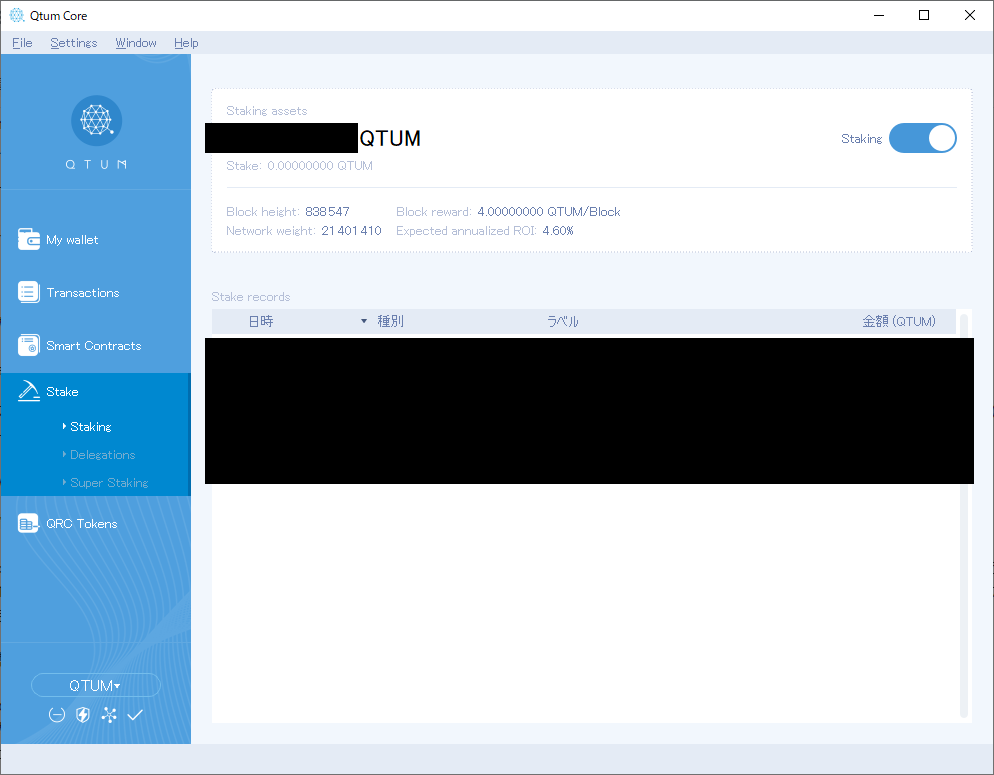Viewport: 994px width, 775px height.
Task: Open Smart Contracts icon in sidebar
Action: (x=29, y=345)
